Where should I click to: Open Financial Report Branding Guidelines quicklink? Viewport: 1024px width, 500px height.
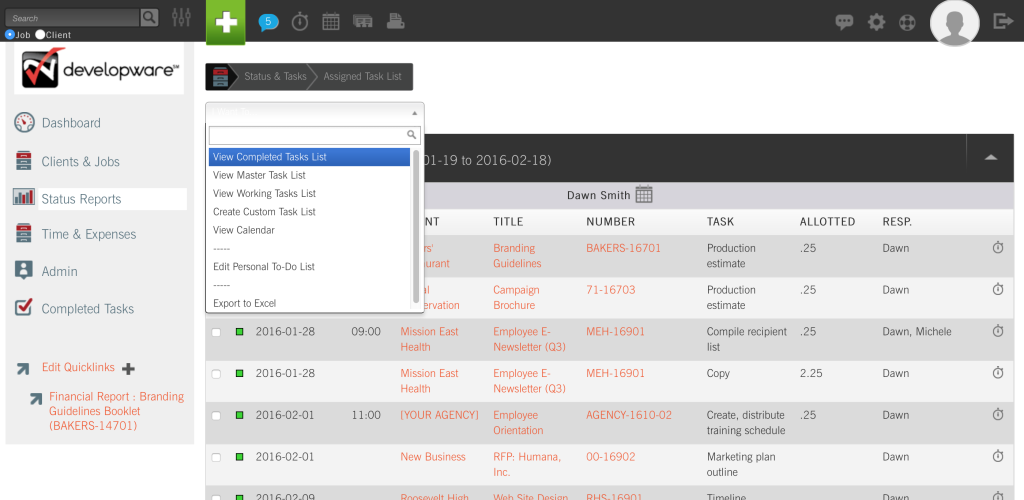(x=116, y=411)
